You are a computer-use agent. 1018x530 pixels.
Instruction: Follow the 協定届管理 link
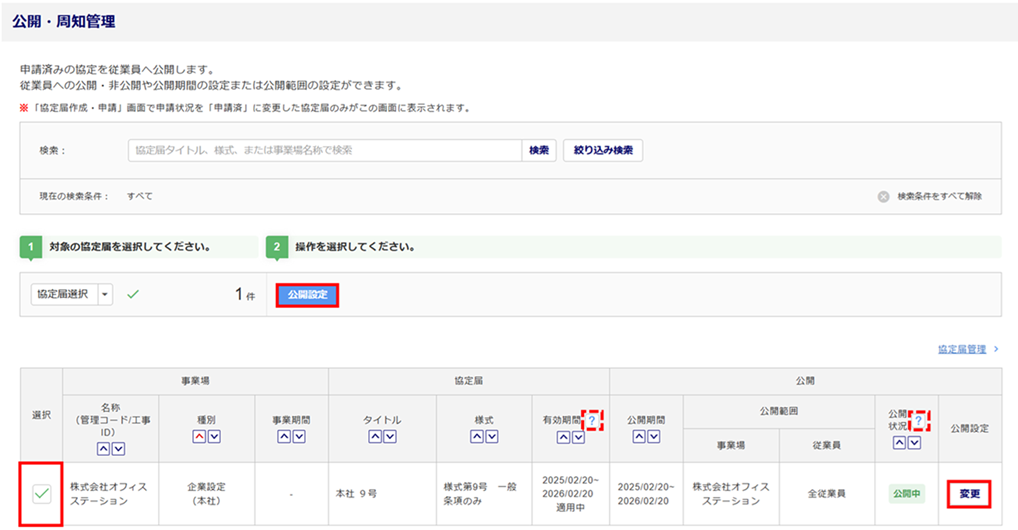962,349
